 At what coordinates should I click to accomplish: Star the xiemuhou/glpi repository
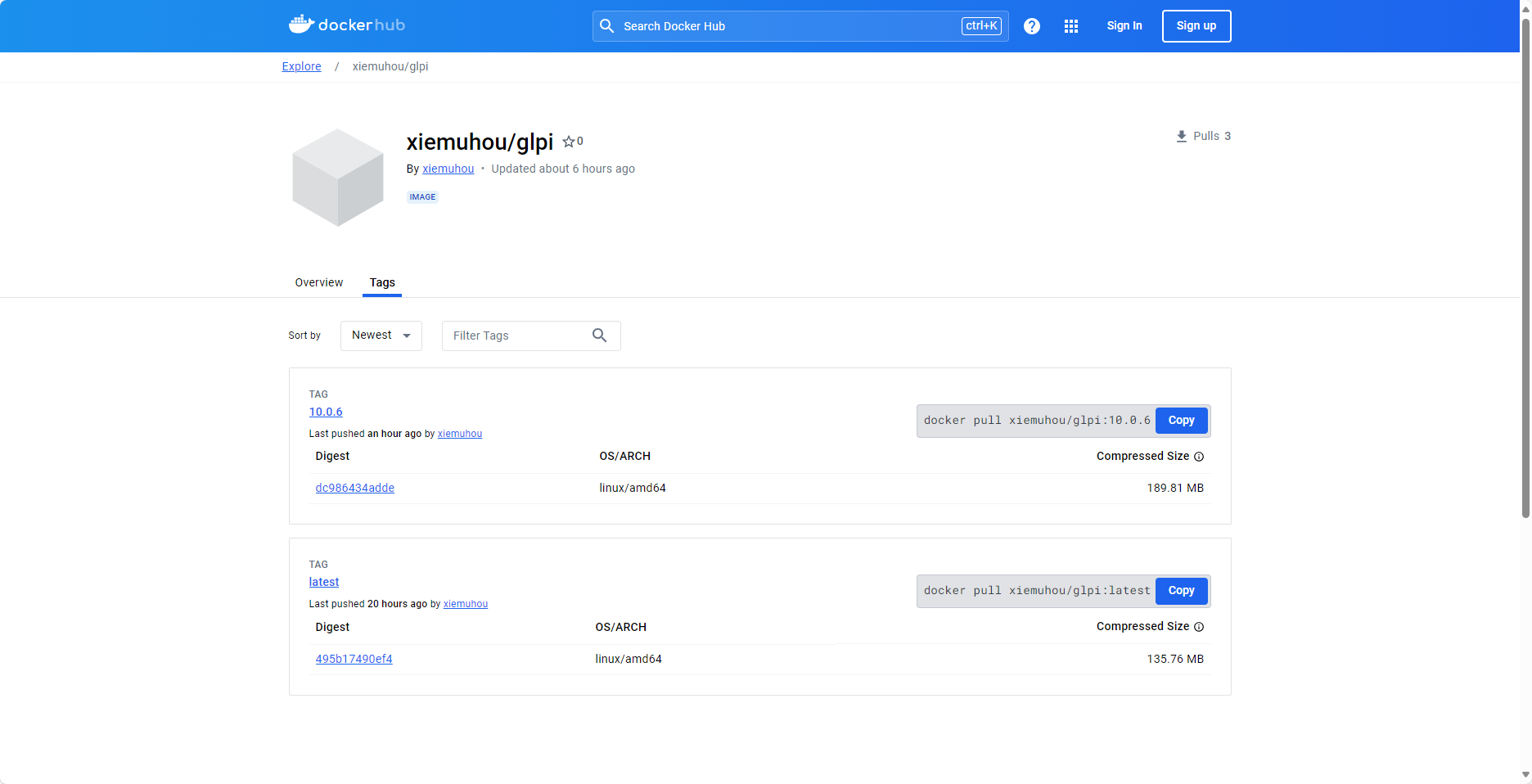[569, 142]
